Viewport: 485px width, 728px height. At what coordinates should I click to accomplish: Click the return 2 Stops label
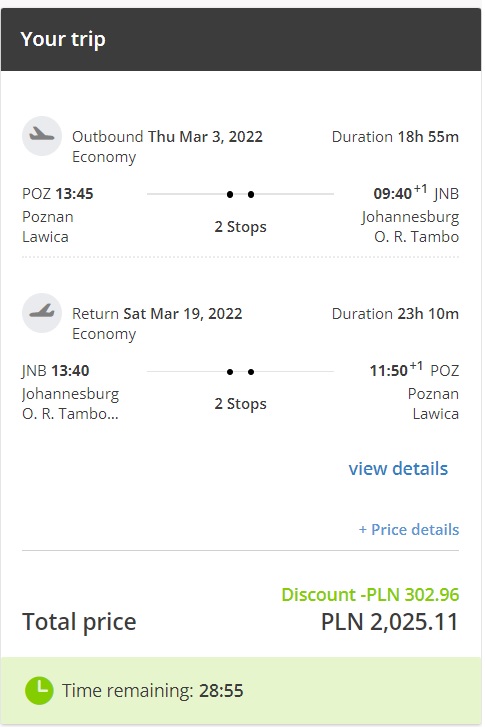(x=240, y=404)
